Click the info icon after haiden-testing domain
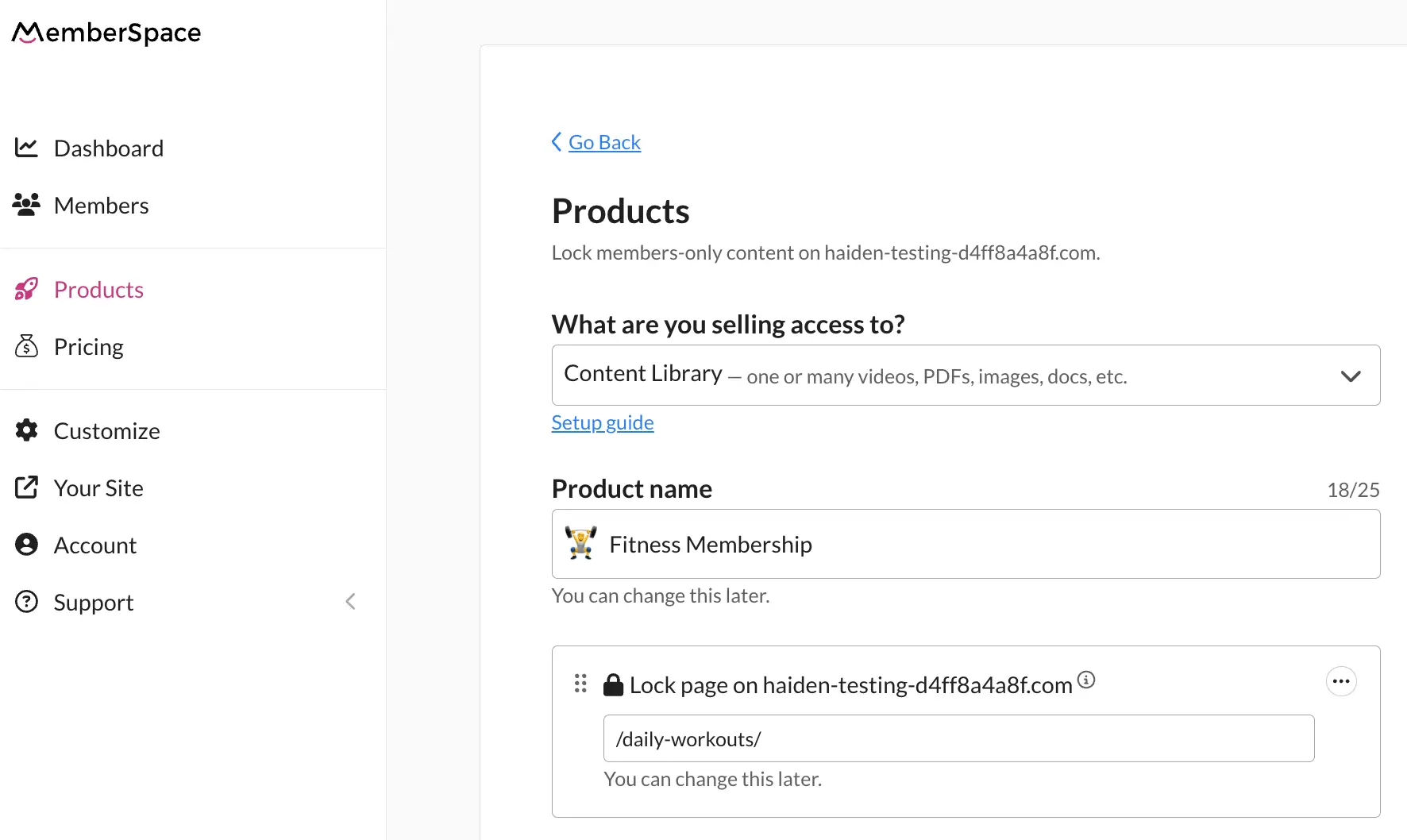This screenshot has width=1407, height=840. 1086,680
